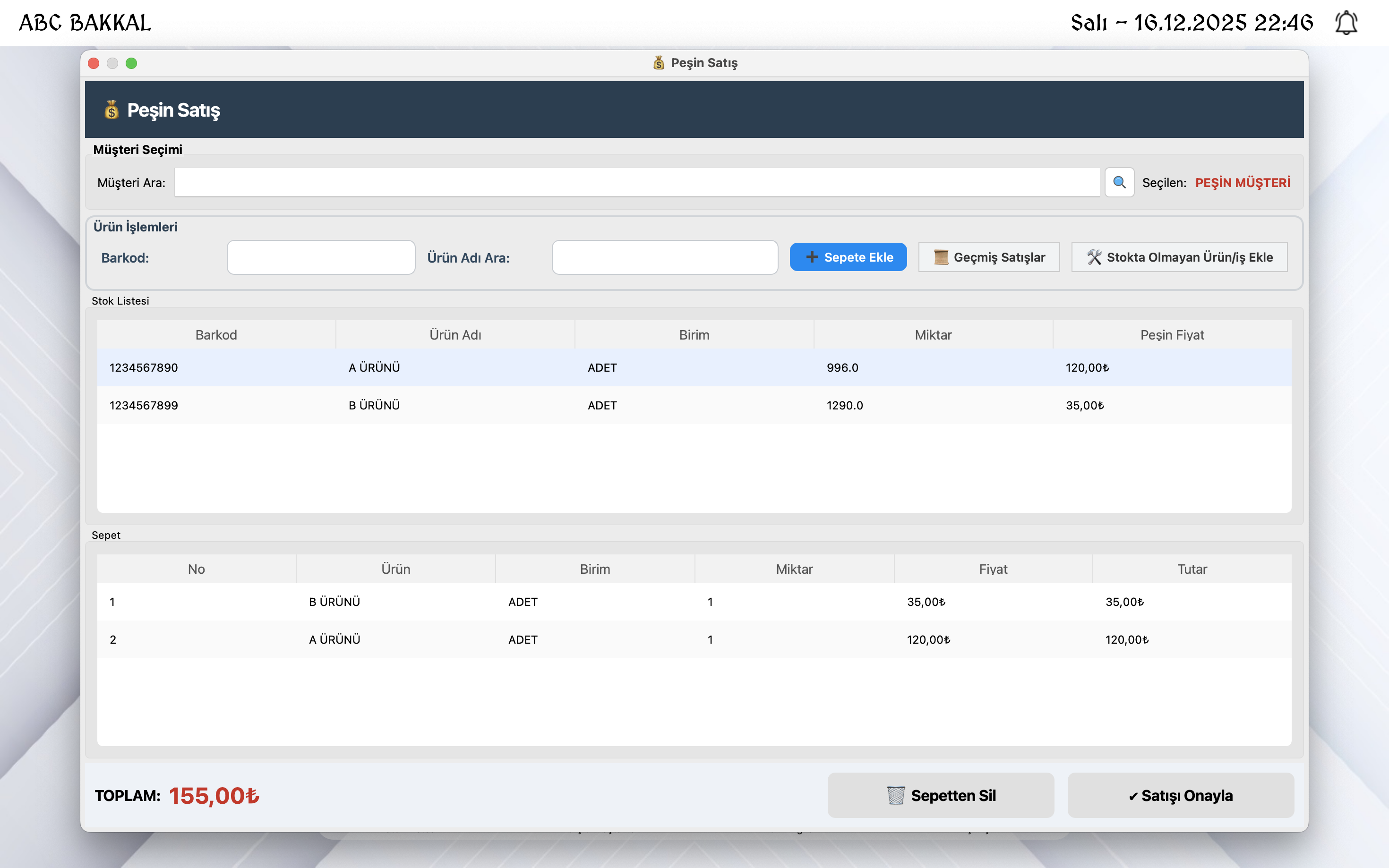Click the notification bell icon
Viewport: 1389px width, 868px height.
[x=1346, y=23]
